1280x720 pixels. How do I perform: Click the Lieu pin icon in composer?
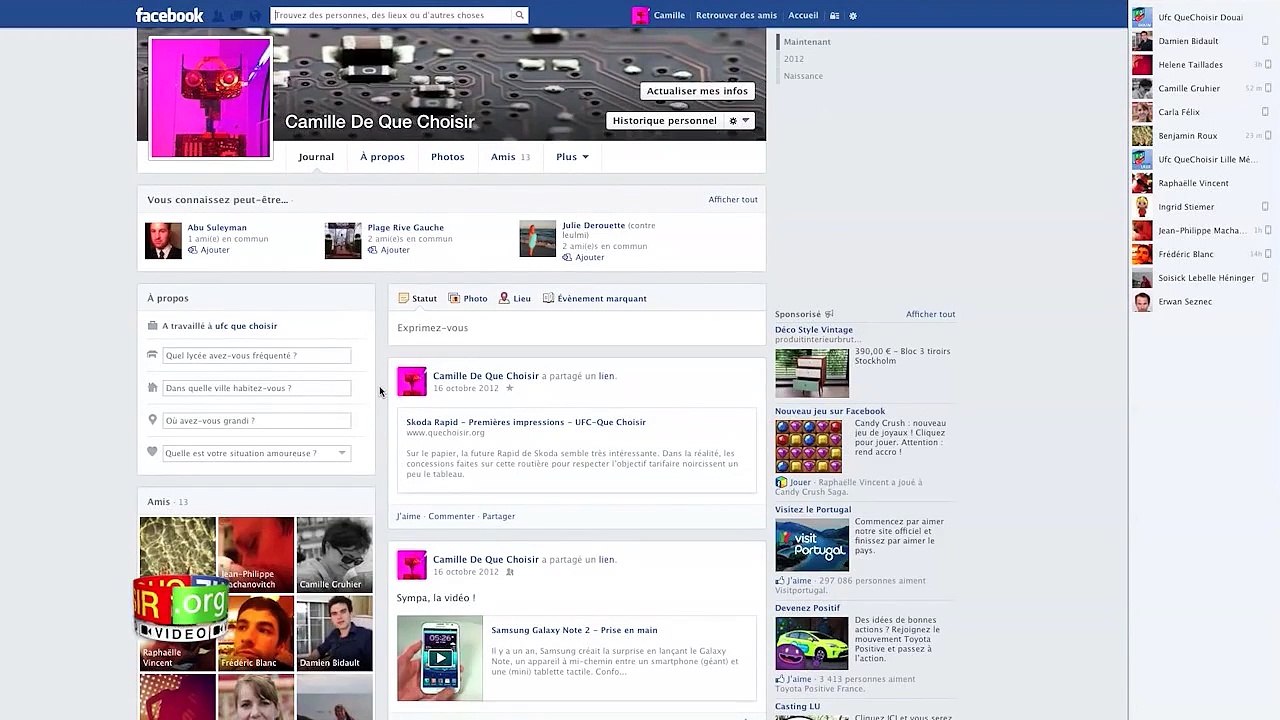coord(504,298)
